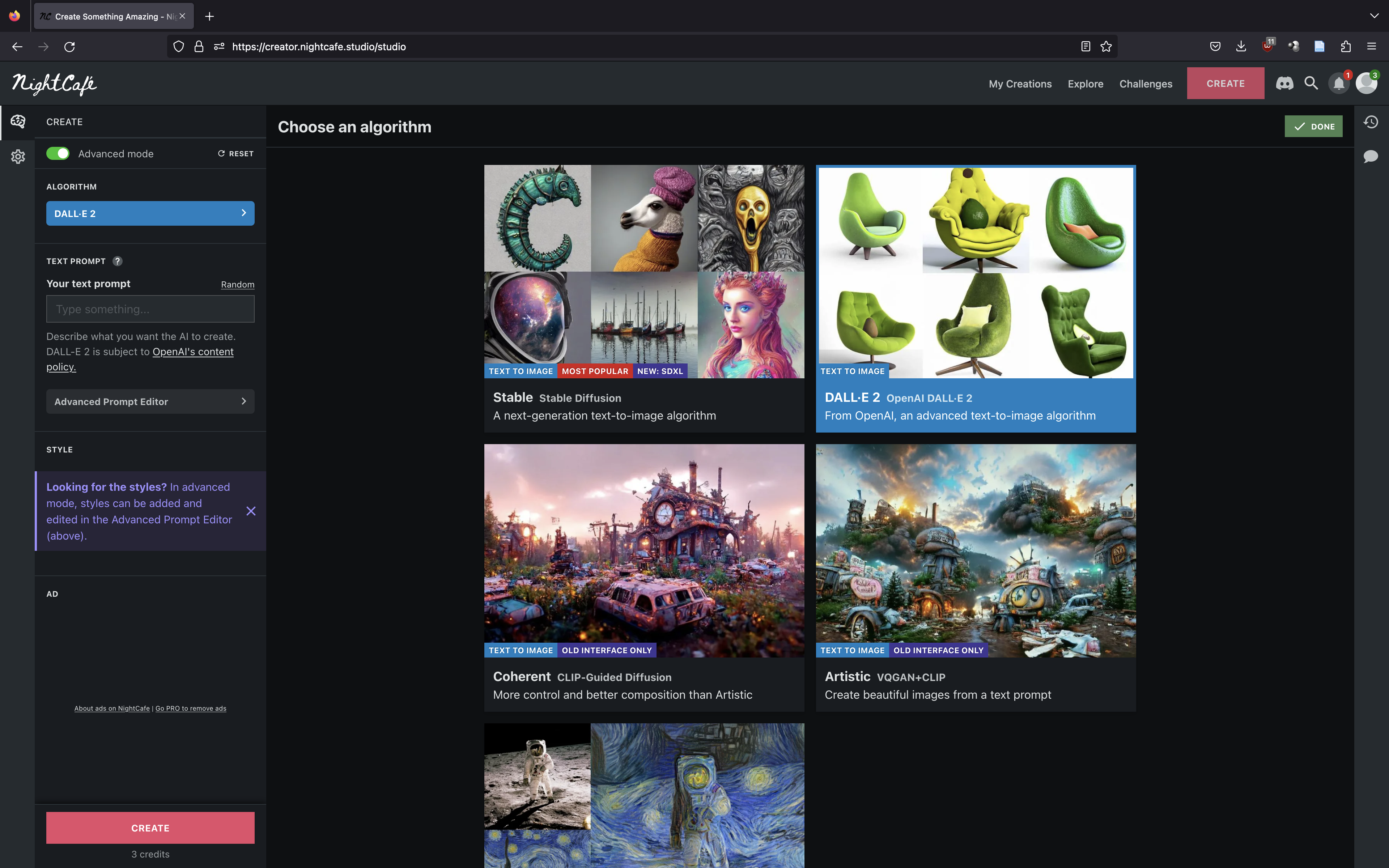List all tabs dropdown arrow
This screenshot has width=1389, height=868.
[x=1374, y=16]
